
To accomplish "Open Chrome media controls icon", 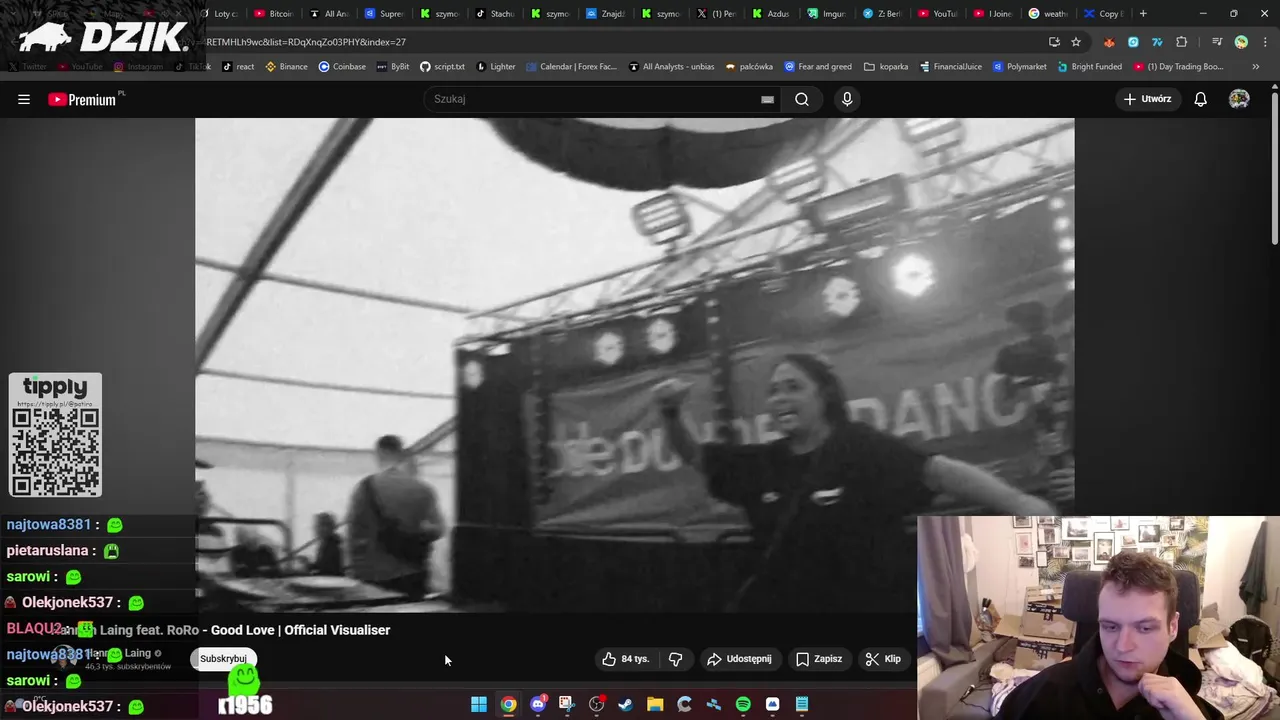I will 1217,42.
